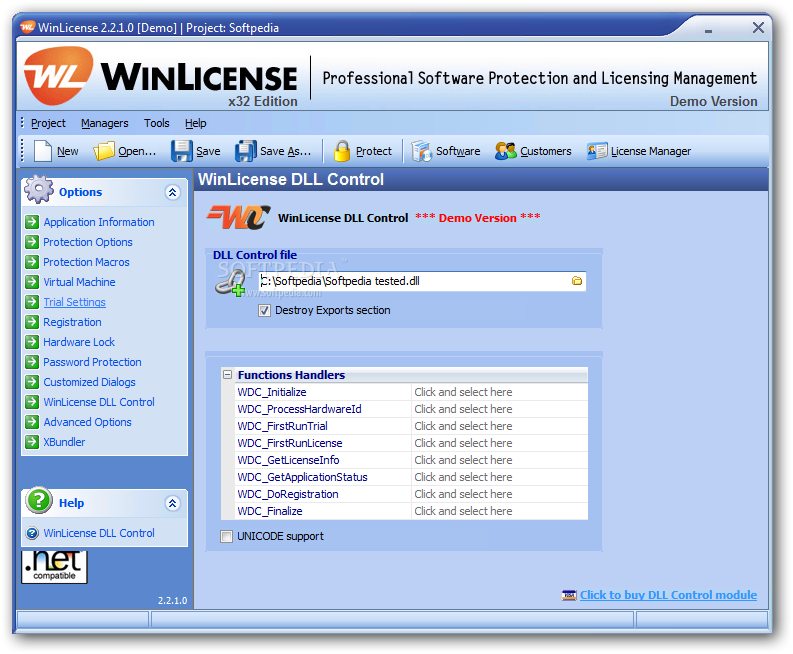Screen dimensions: 793x654
Task: Click arrow icon beside Application Information
Action: (32, 222)
